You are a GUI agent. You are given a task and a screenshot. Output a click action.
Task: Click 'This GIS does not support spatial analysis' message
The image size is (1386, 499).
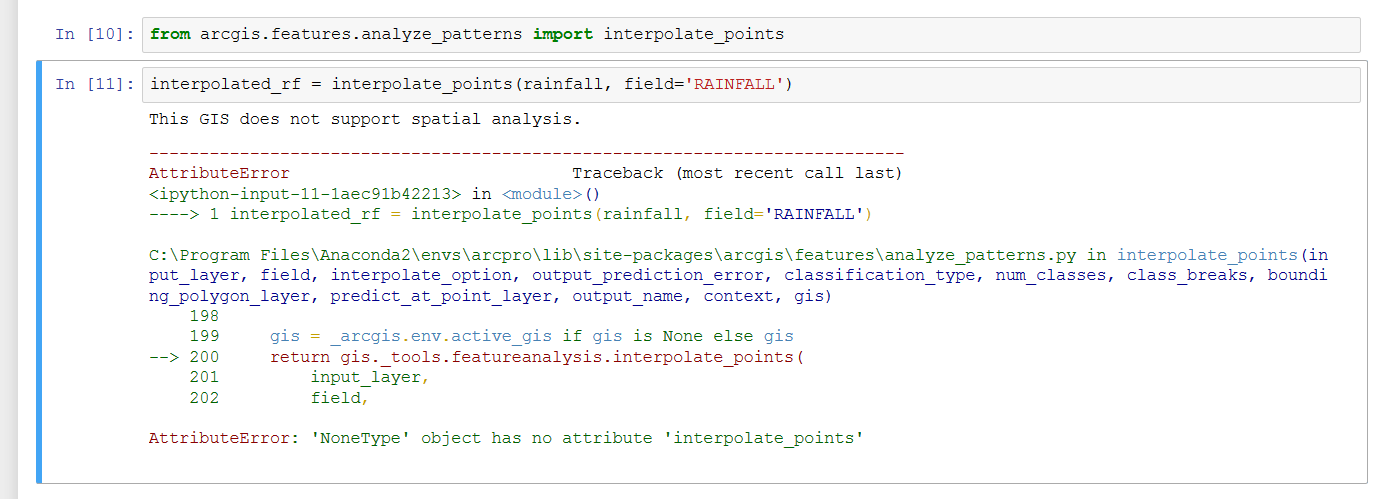coord(364,120)
